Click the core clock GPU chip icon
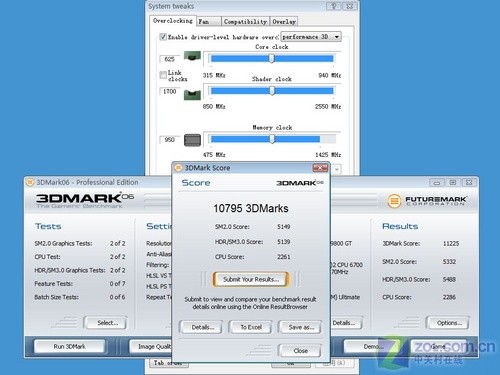 coord(192,57)
